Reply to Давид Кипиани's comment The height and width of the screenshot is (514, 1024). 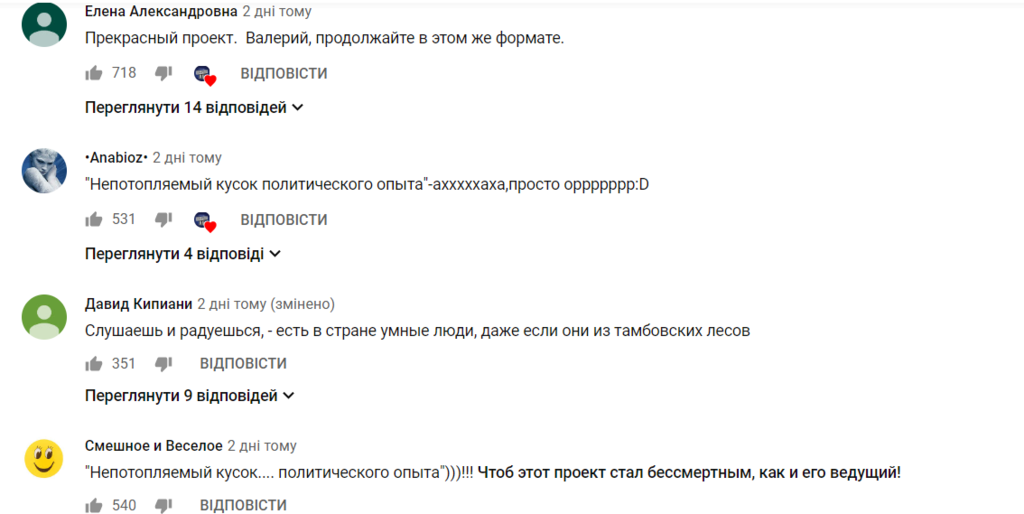coord(244,364)
